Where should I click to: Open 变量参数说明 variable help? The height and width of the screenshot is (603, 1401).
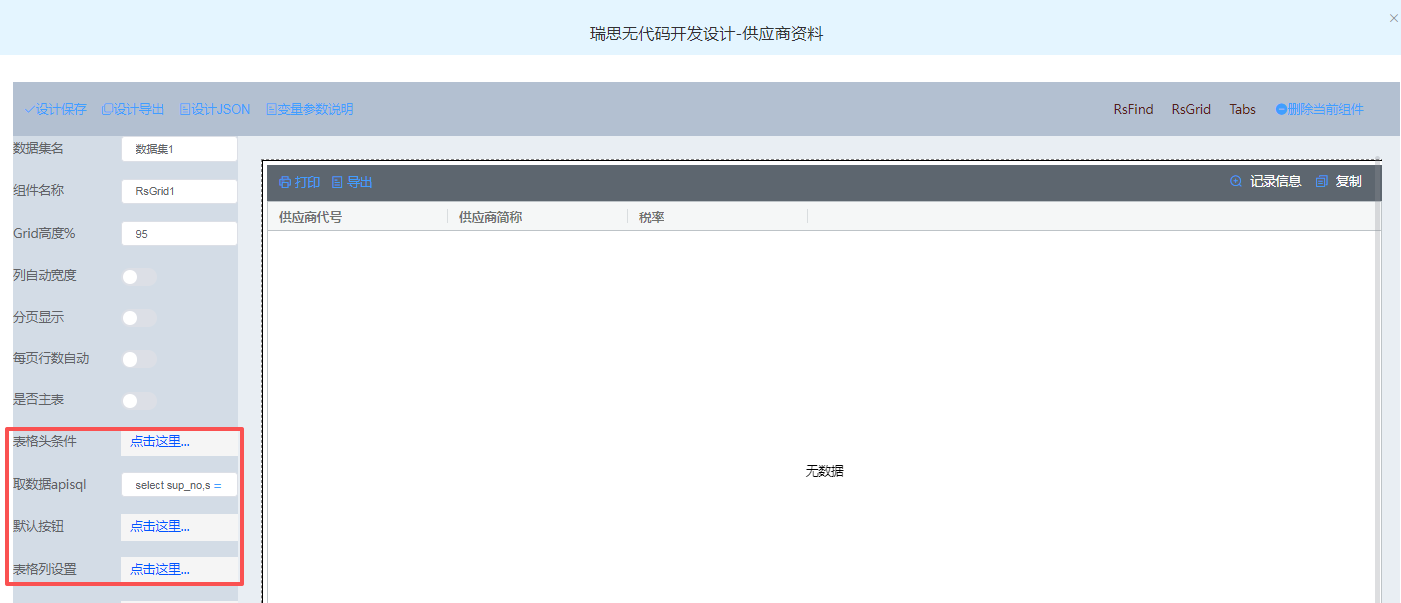pyautogui.click(x=271, y=109)
